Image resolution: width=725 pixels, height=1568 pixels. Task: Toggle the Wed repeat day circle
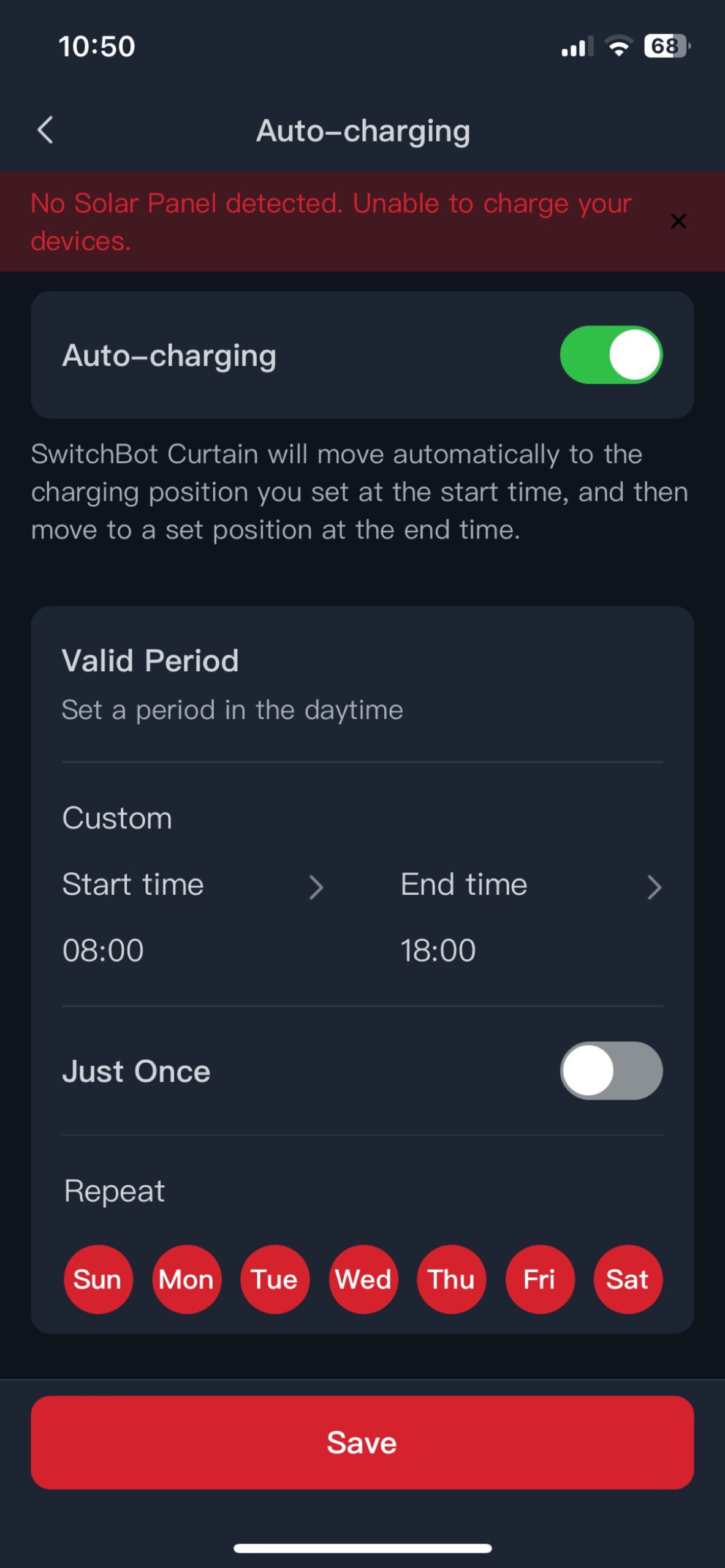click(x=363, y=1280)
